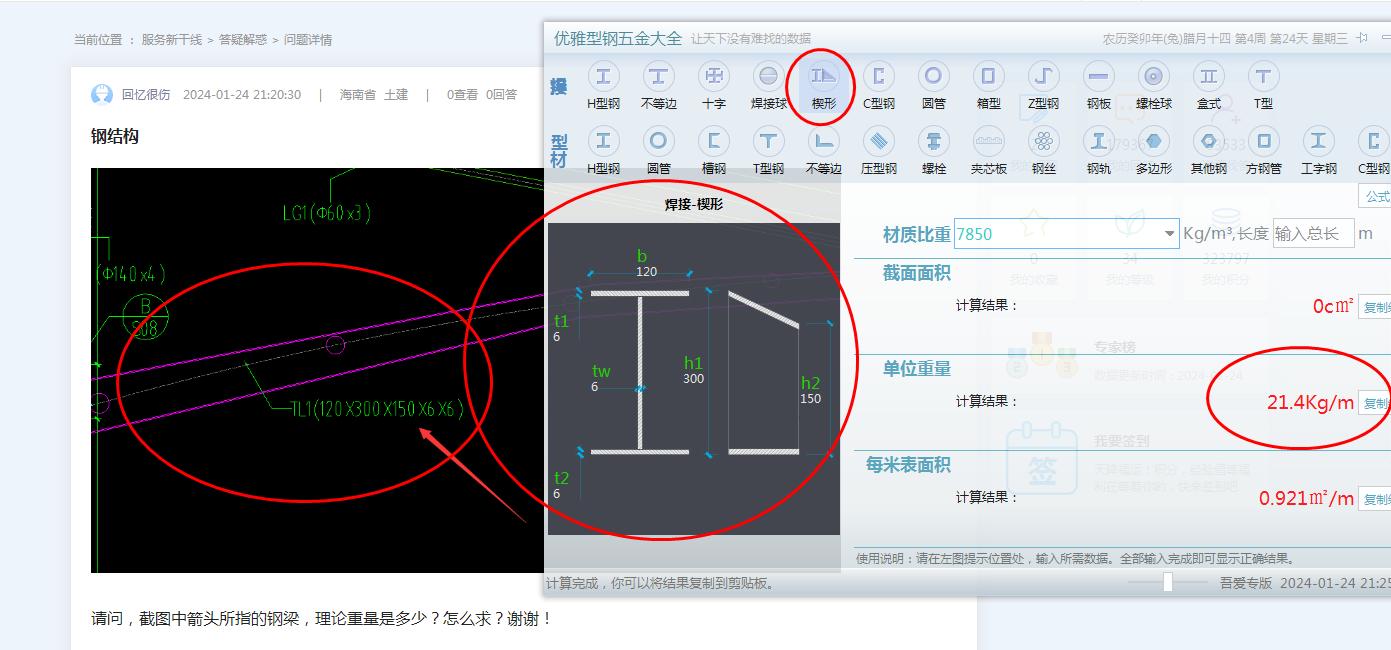Open the 钢板 steel plate icon

click(x=1098, y=85)
